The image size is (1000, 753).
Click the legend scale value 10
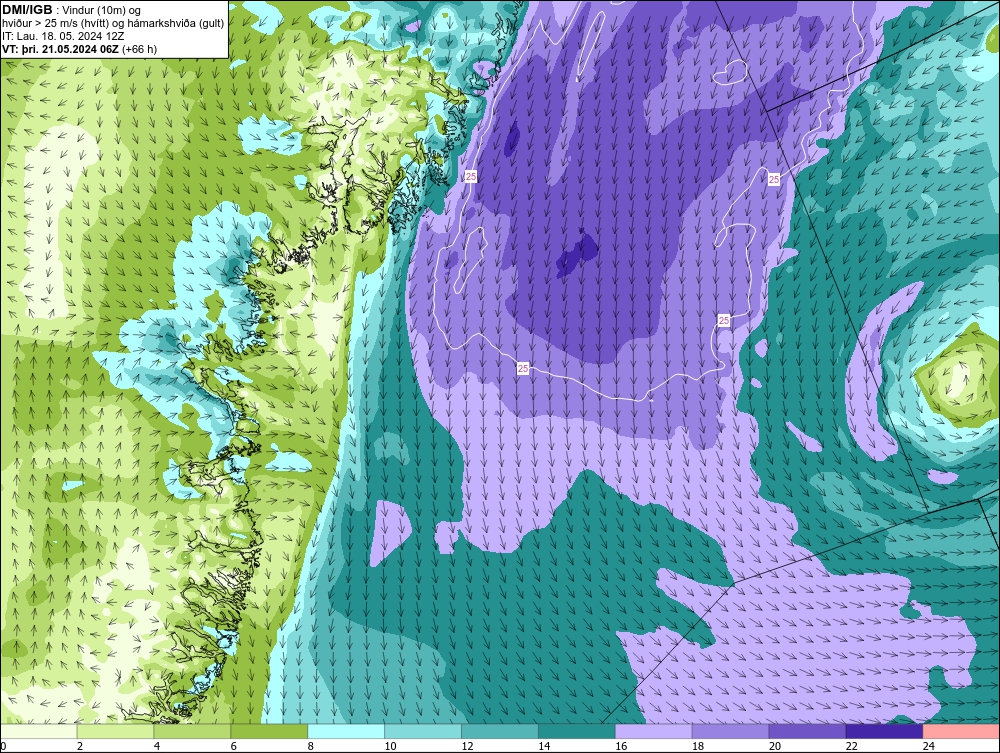pyautogui.click(x=390, y=746)
